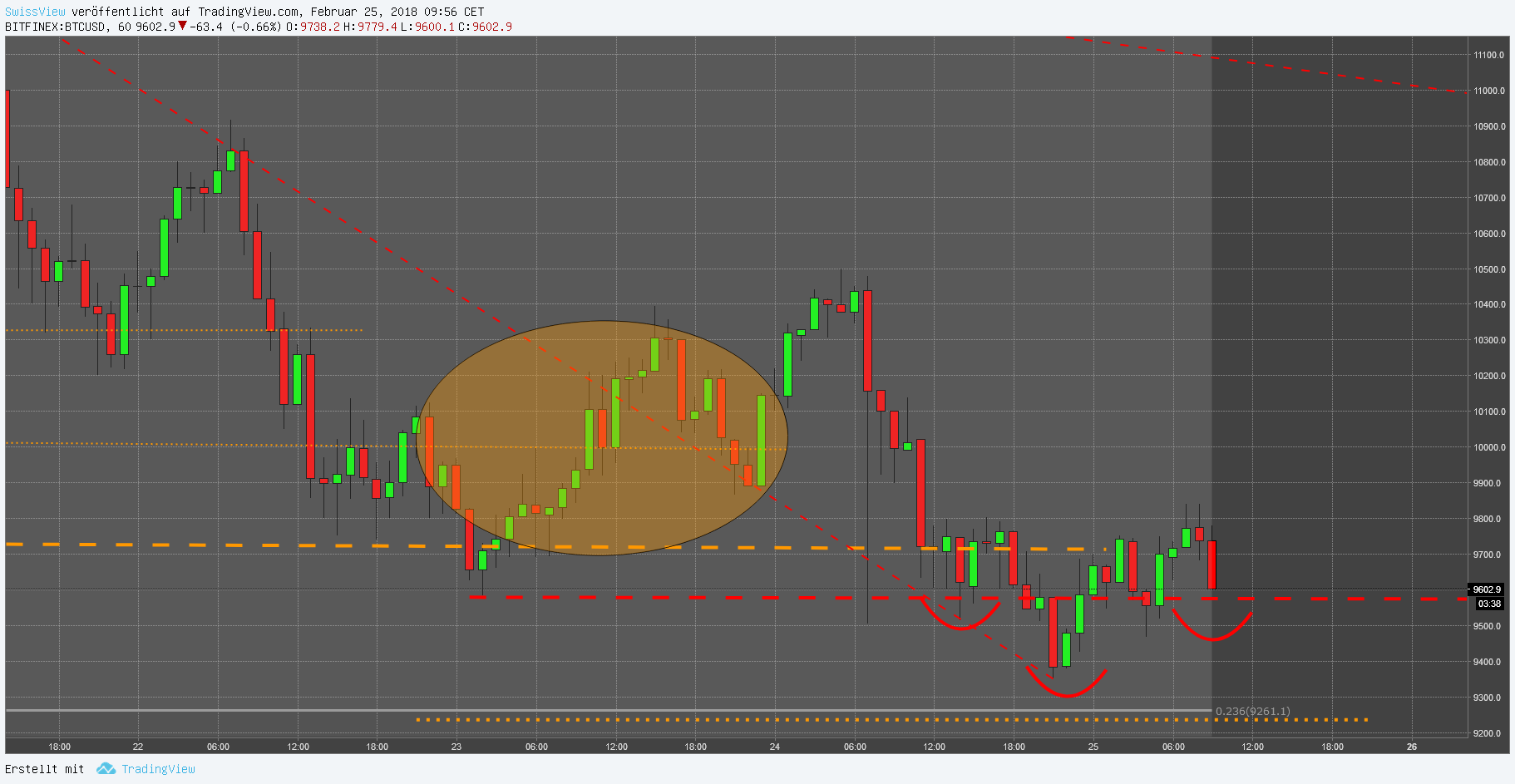The height and width of the screenshot is (784, 1515).
Task: Click the 9700.0 price axis label
Action: coord(1487,555)
